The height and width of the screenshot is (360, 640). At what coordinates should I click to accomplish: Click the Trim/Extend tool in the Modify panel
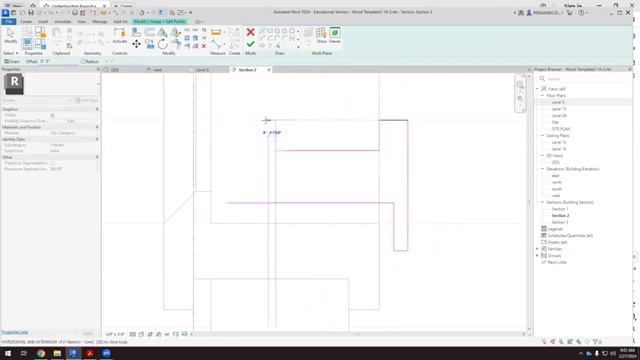point(176,44)
